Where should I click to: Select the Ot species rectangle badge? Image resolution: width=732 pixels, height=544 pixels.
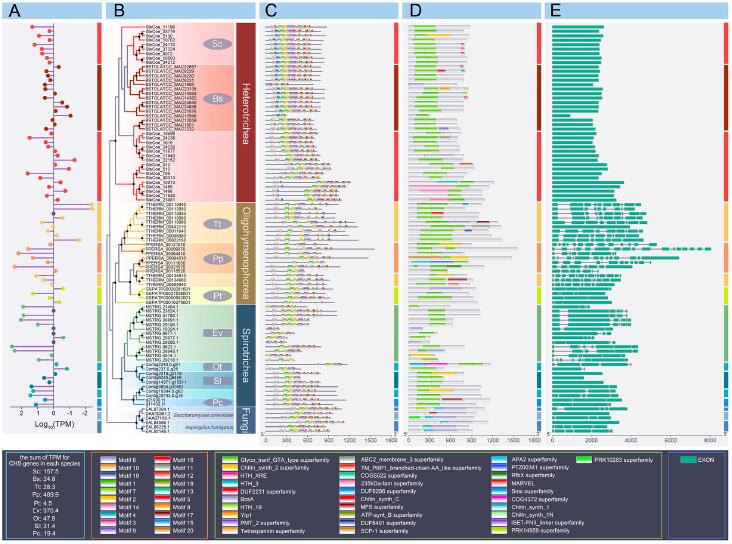[218, 366]
